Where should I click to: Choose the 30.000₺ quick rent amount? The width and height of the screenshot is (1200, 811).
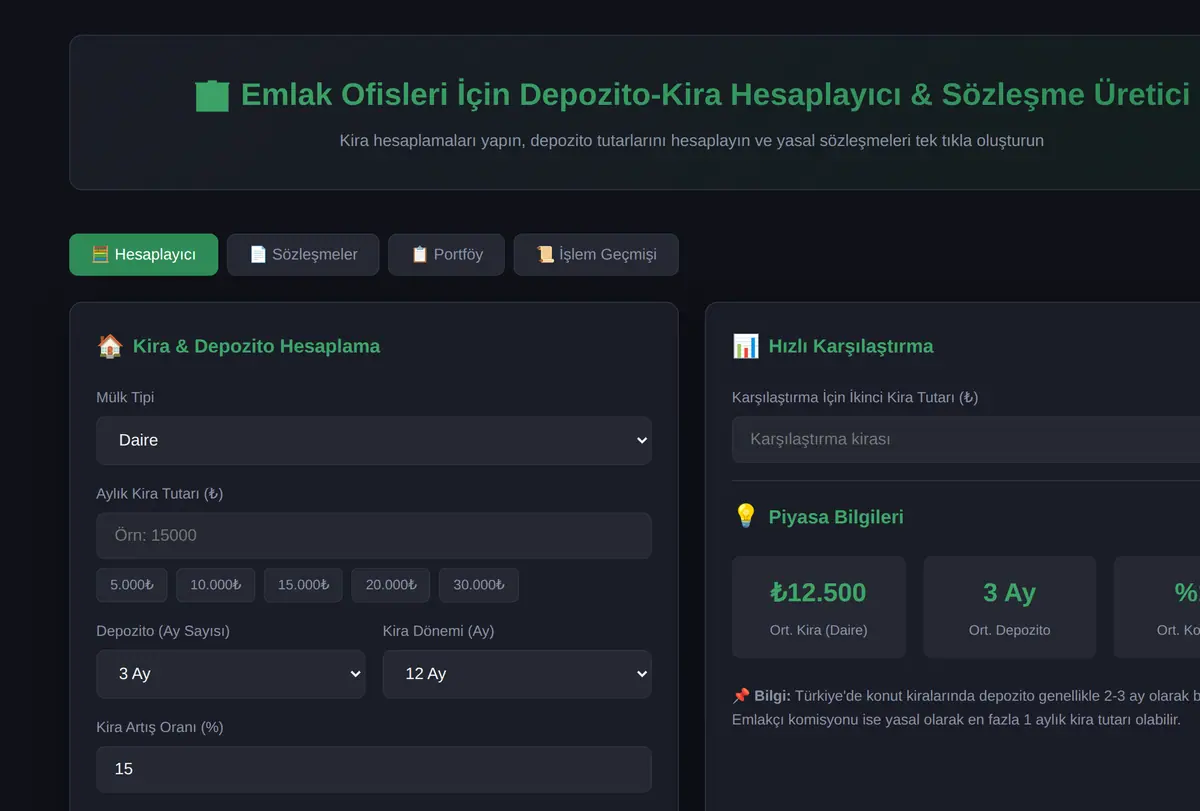pyautogui.click(x=479, y=585)
